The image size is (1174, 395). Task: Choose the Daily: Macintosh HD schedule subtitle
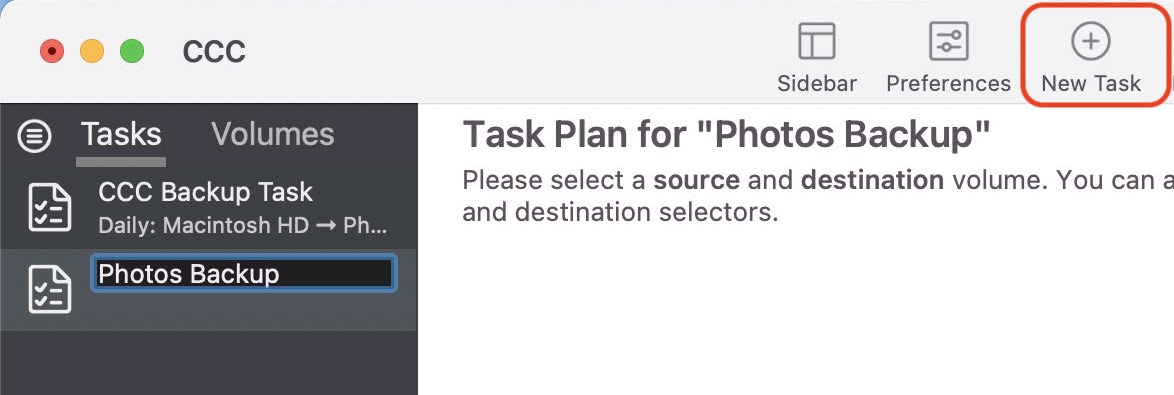click(243, 226)
